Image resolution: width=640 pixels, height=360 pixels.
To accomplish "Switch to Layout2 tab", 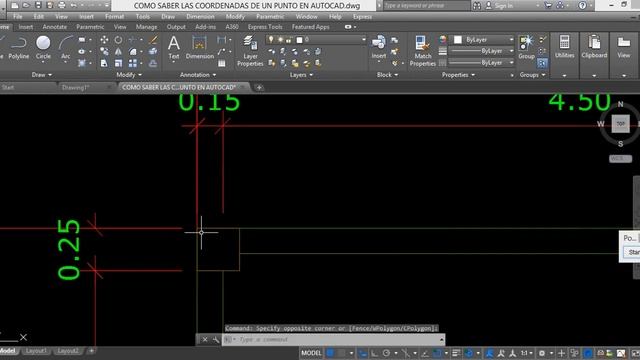I will [68, 351].
